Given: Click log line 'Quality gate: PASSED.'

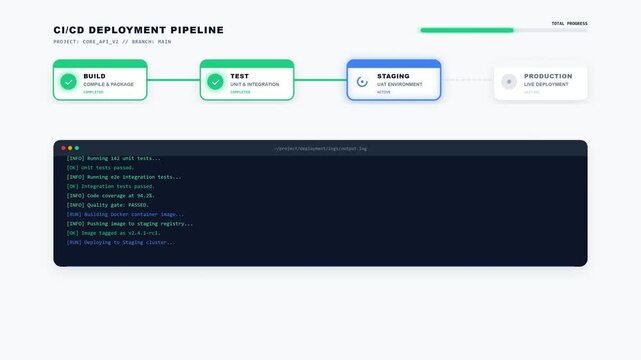Looking at the screenshot, I should [108, 205].
